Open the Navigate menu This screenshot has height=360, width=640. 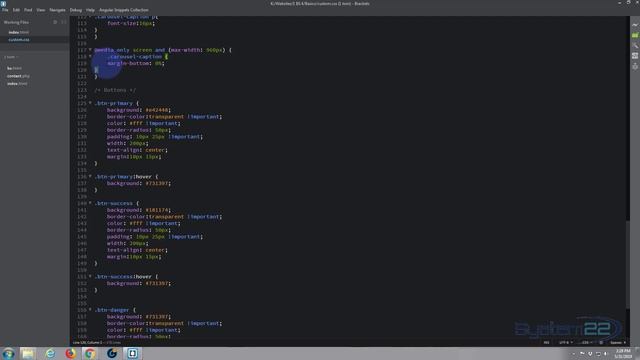click(x=57, y=10)
